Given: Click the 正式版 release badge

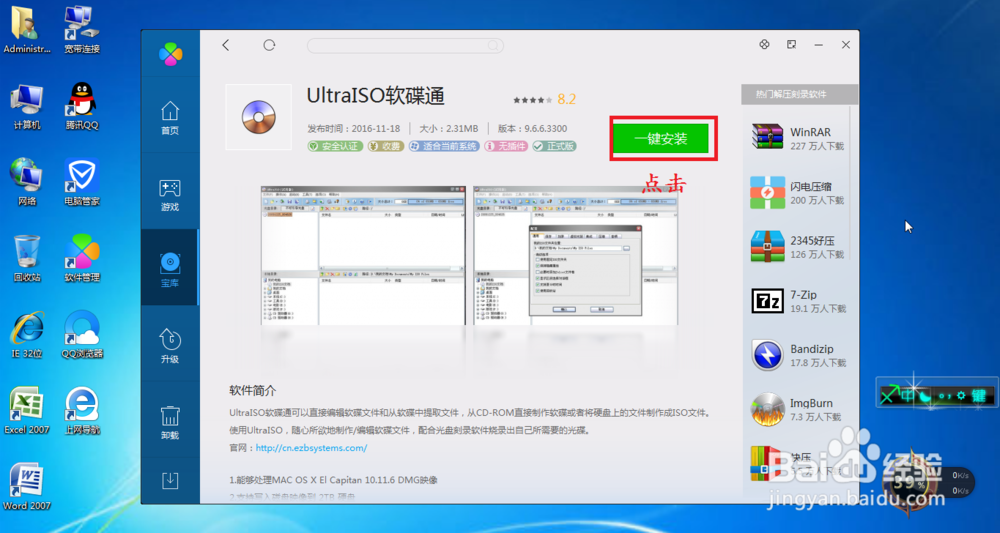Looking at the screenshot, I should pos(555,146).
